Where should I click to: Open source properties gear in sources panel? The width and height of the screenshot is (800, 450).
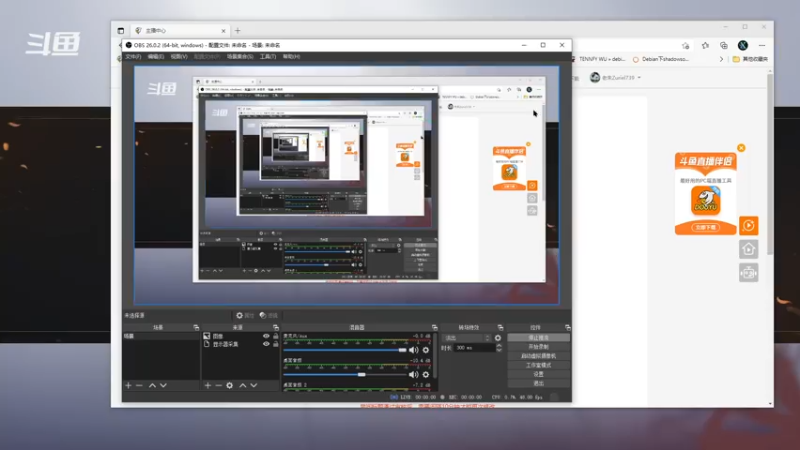[230, 385]
